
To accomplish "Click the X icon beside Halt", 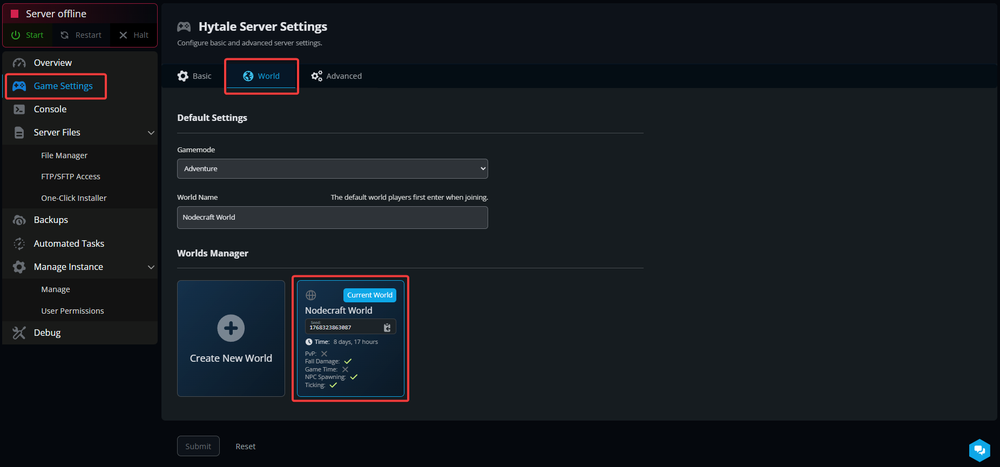I will click(123, 35).
